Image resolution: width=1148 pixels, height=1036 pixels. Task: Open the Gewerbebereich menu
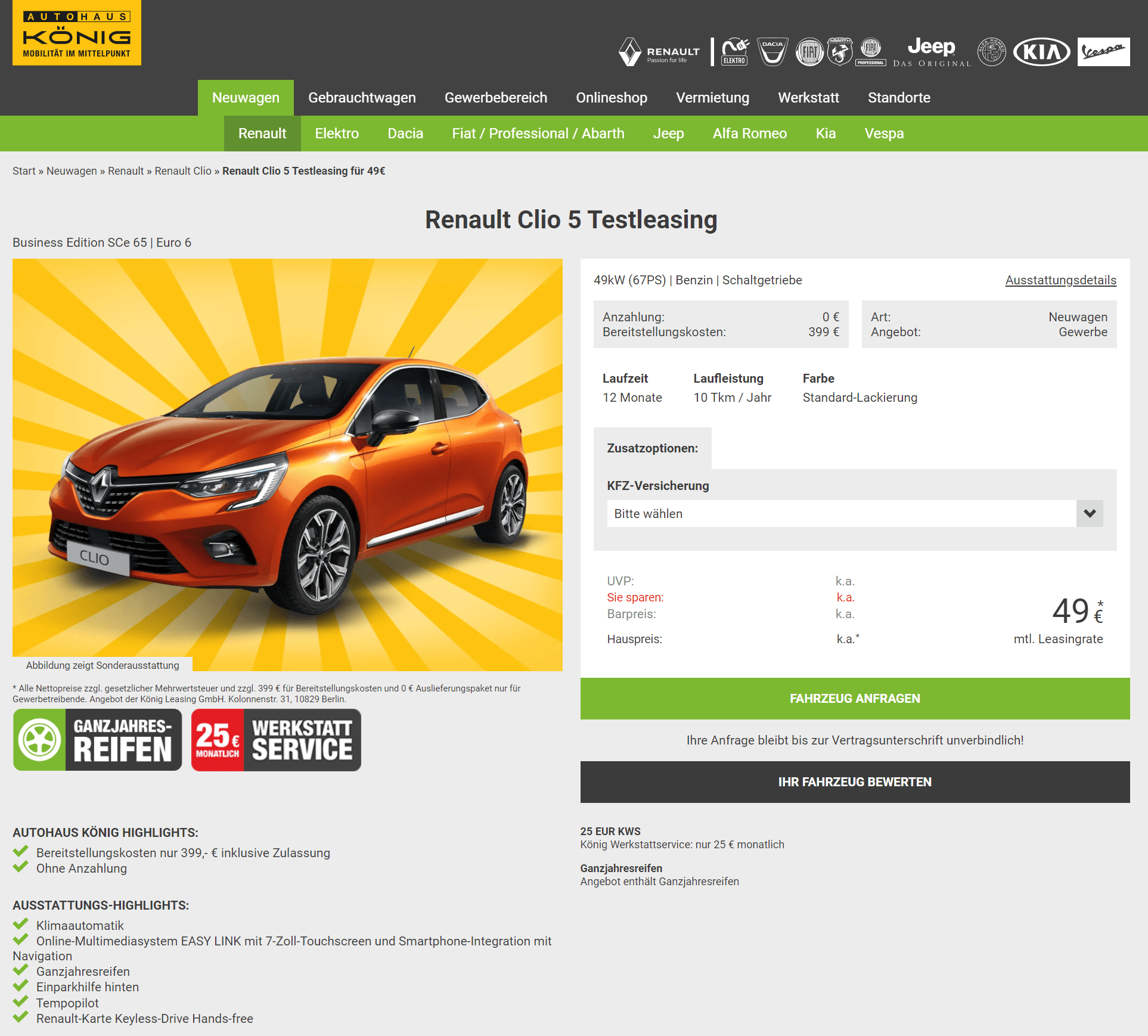[496, 98]
